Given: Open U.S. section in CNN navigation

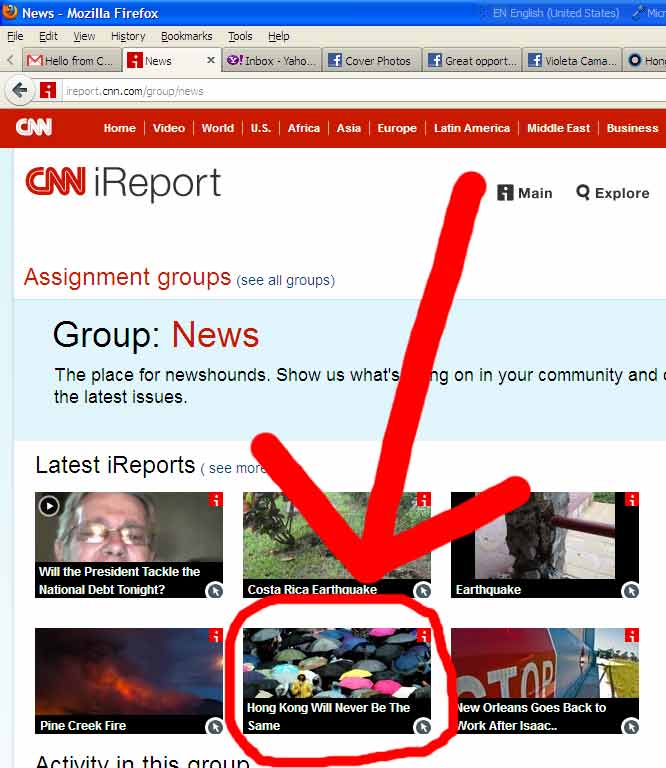Looking at the screenshot, I should pyautogui.click(x=261, y=128).
